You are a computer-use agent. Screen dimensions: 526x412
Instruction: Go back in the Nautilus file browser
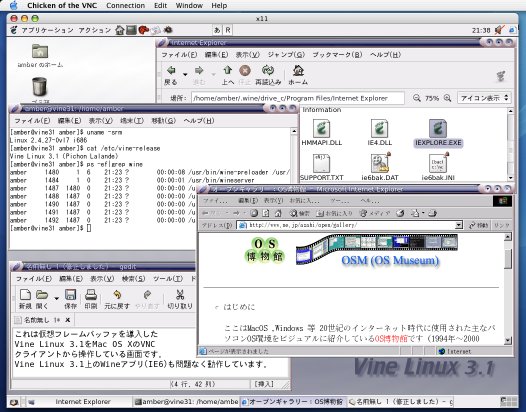(171, 75)
